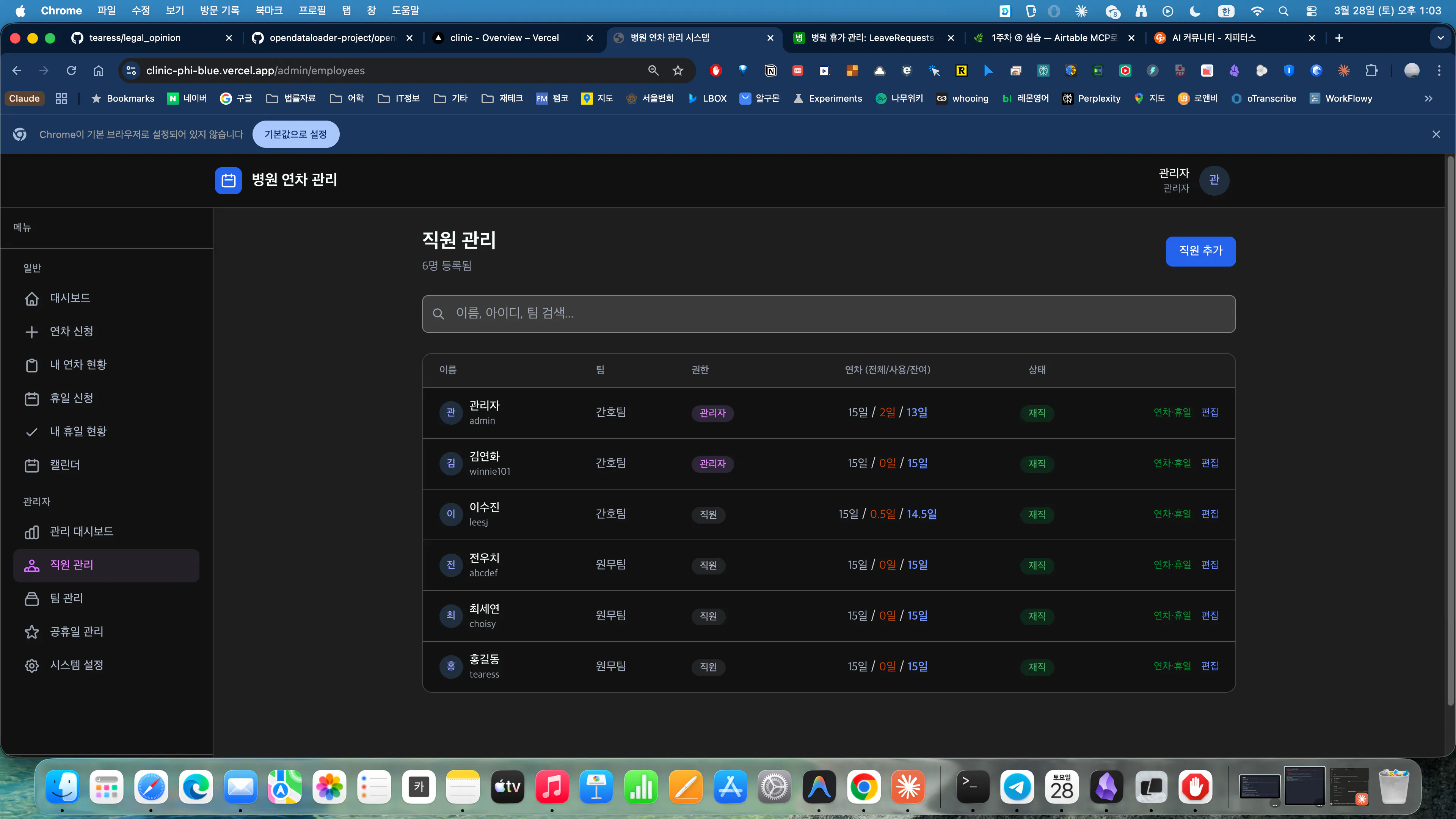Open Telegram from the Dock
The width and height of the screenshot is (1456, 819).
(x=1017, y=786)
